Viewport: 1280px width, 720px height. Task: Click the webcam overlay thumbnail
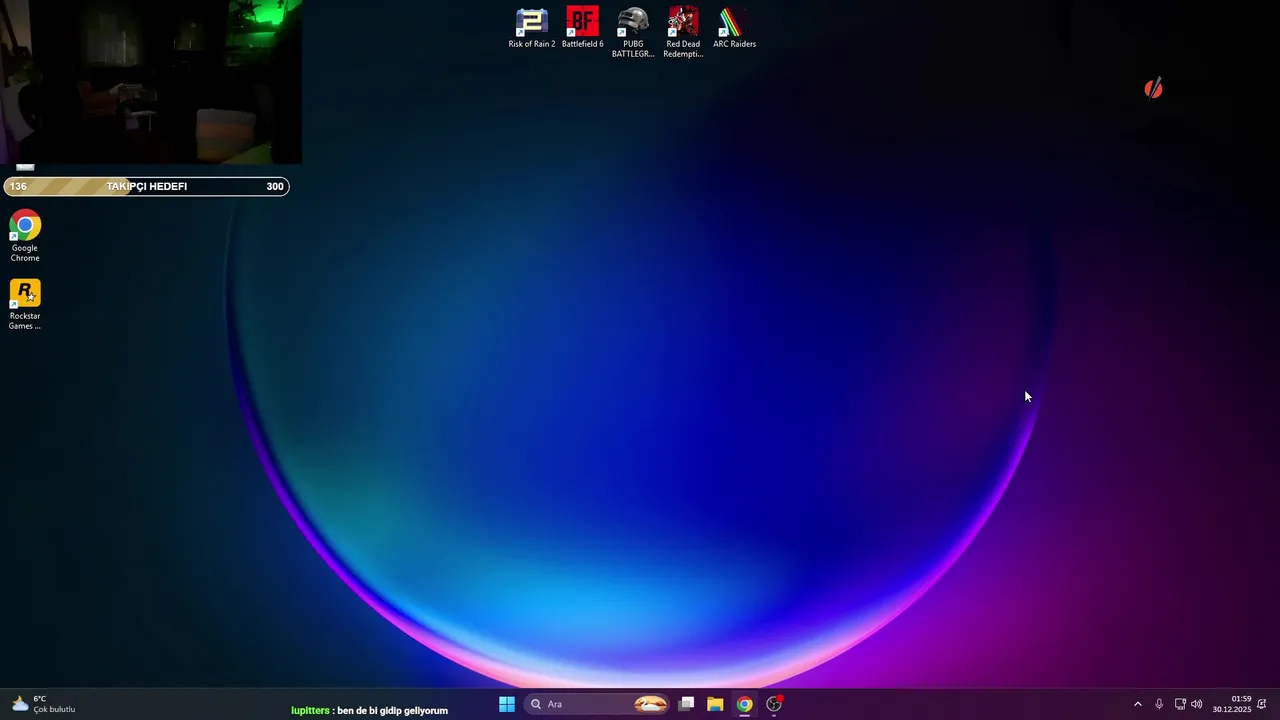pyautogui.click(x=151, y=82)
